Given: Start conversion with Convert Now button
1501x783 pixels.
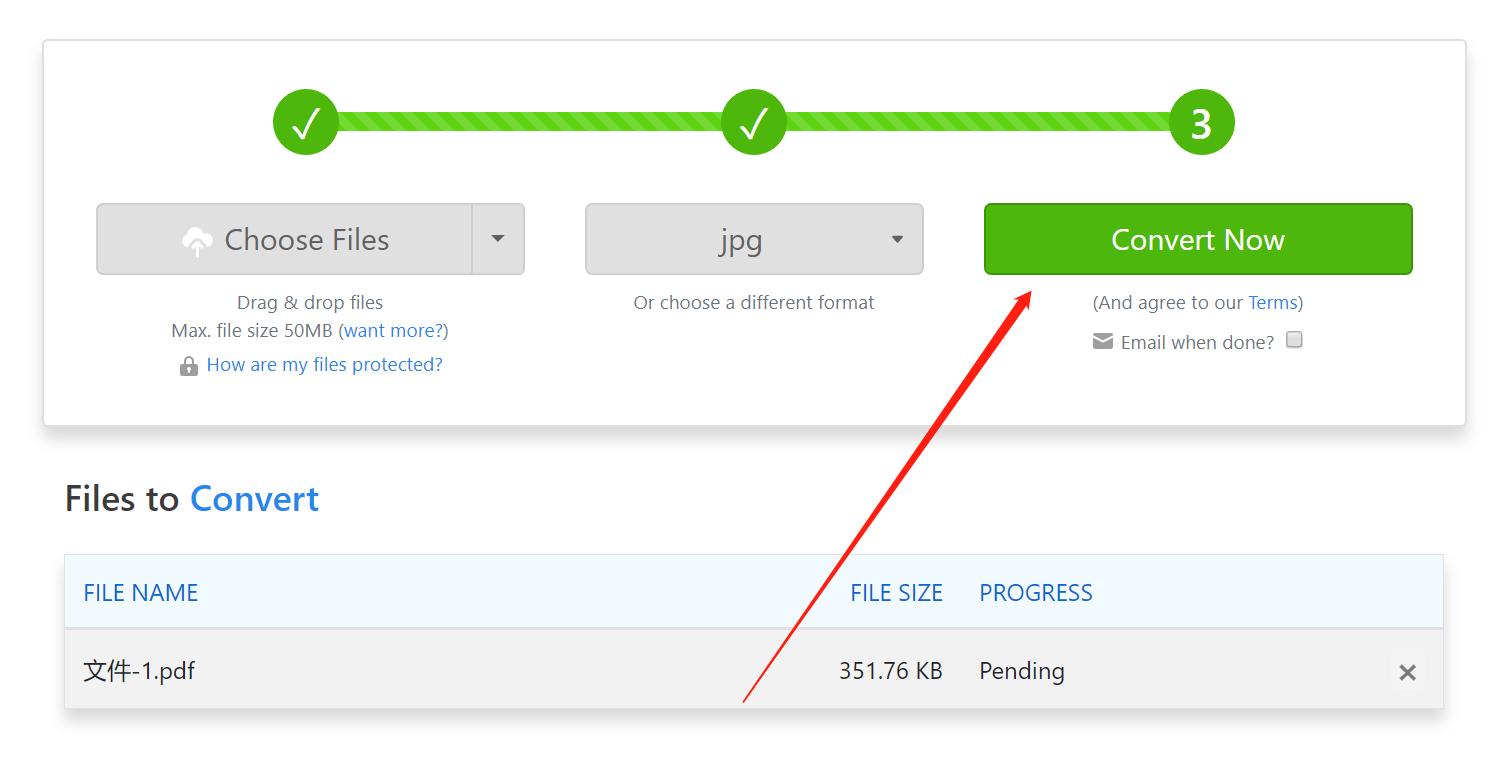Looking at the screenshot, I should [x=1198, y=239].
